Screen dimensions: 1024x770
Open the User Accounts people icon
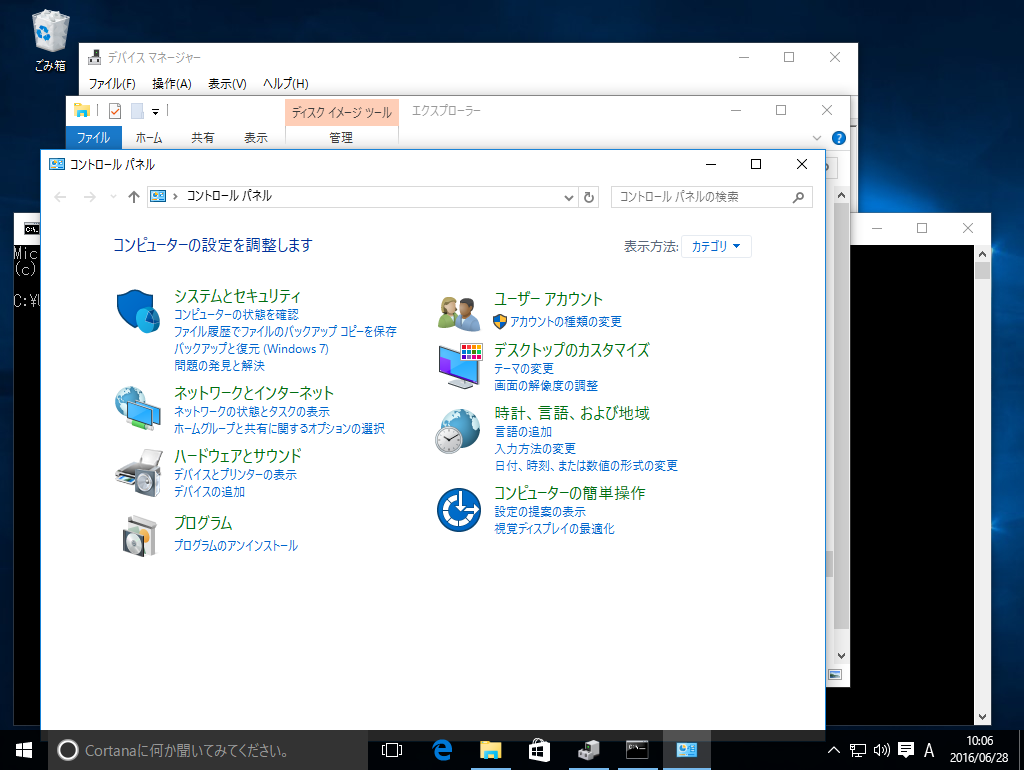coord(459,313)
